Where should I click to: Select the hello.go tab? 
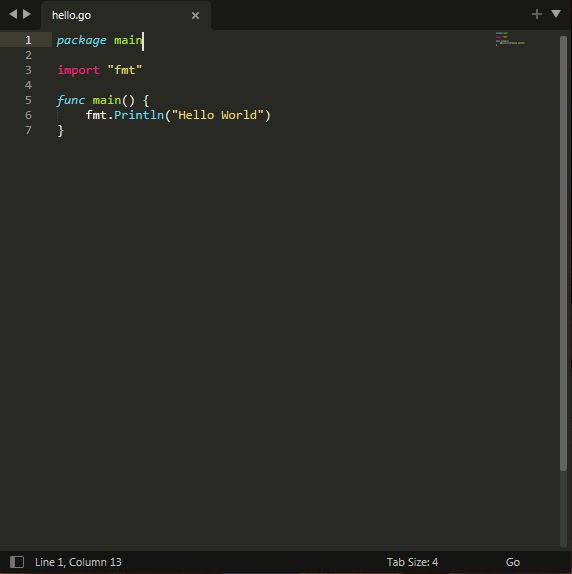pyautogui.click(x=126, y=15)
